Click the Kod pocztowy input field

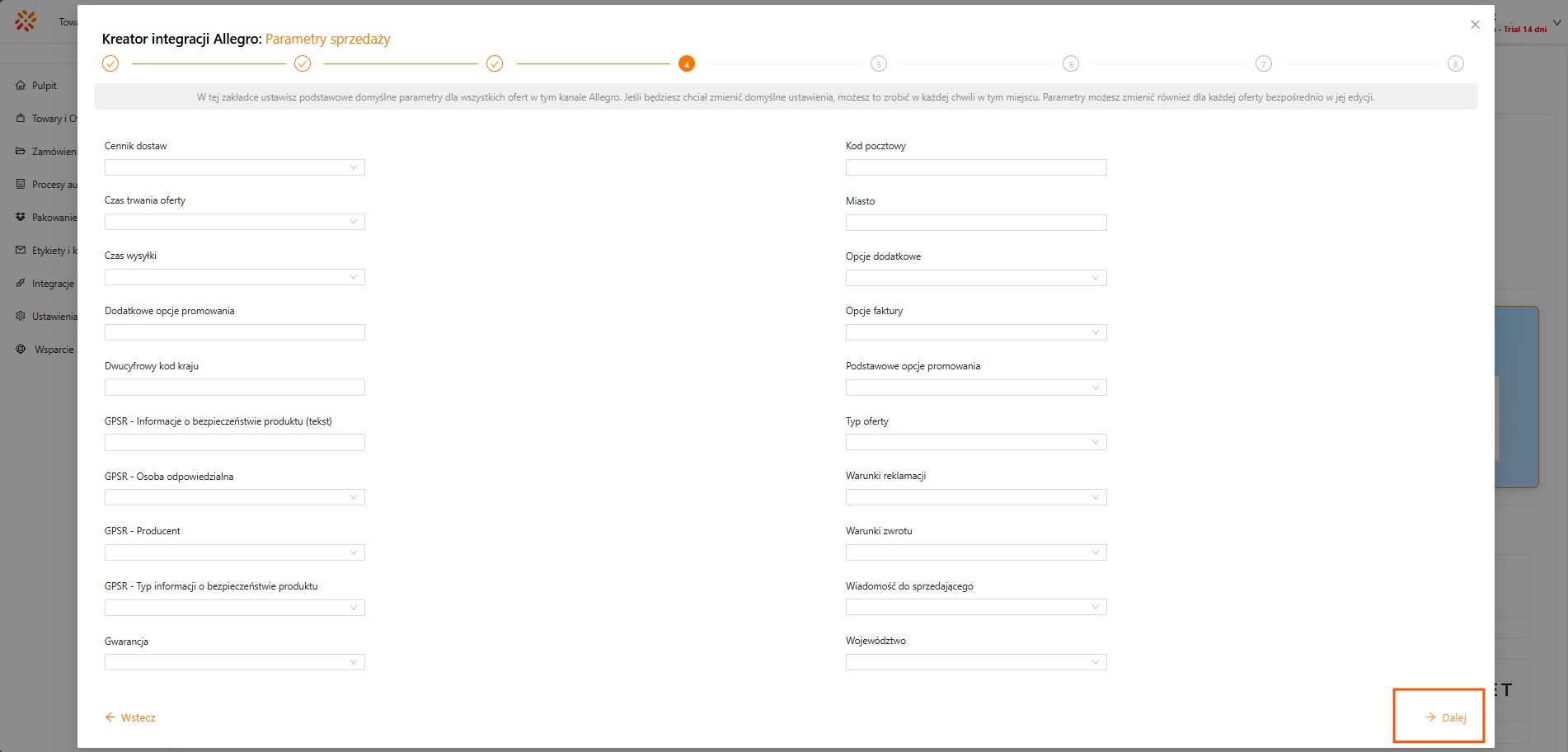975,167
